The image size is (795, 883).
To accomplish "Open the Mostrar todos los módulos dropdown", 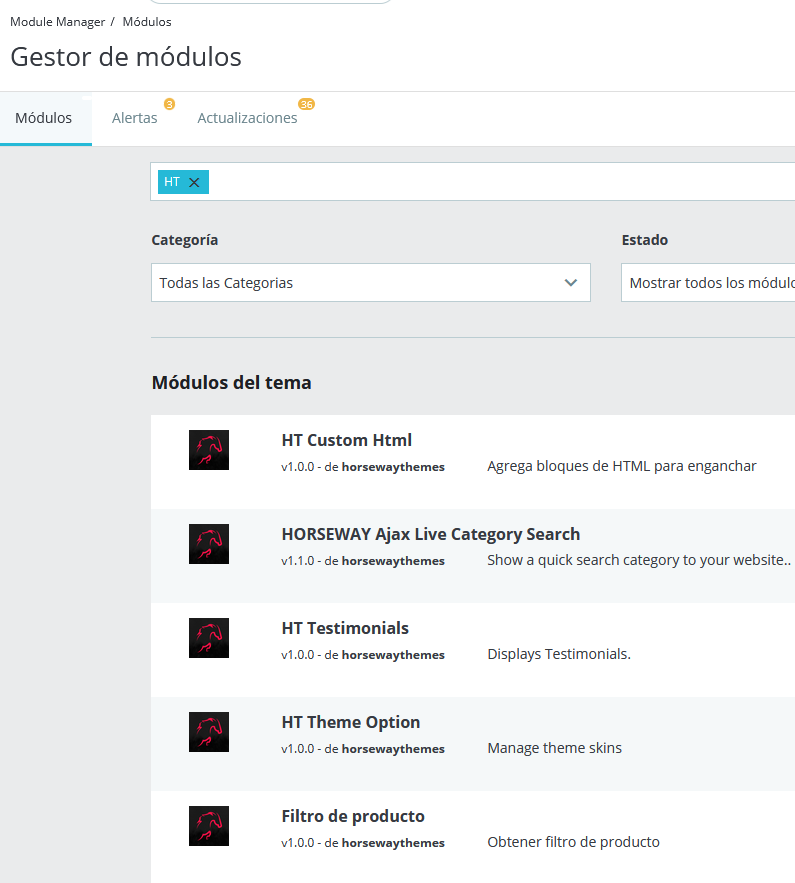I will pos(708,283).
